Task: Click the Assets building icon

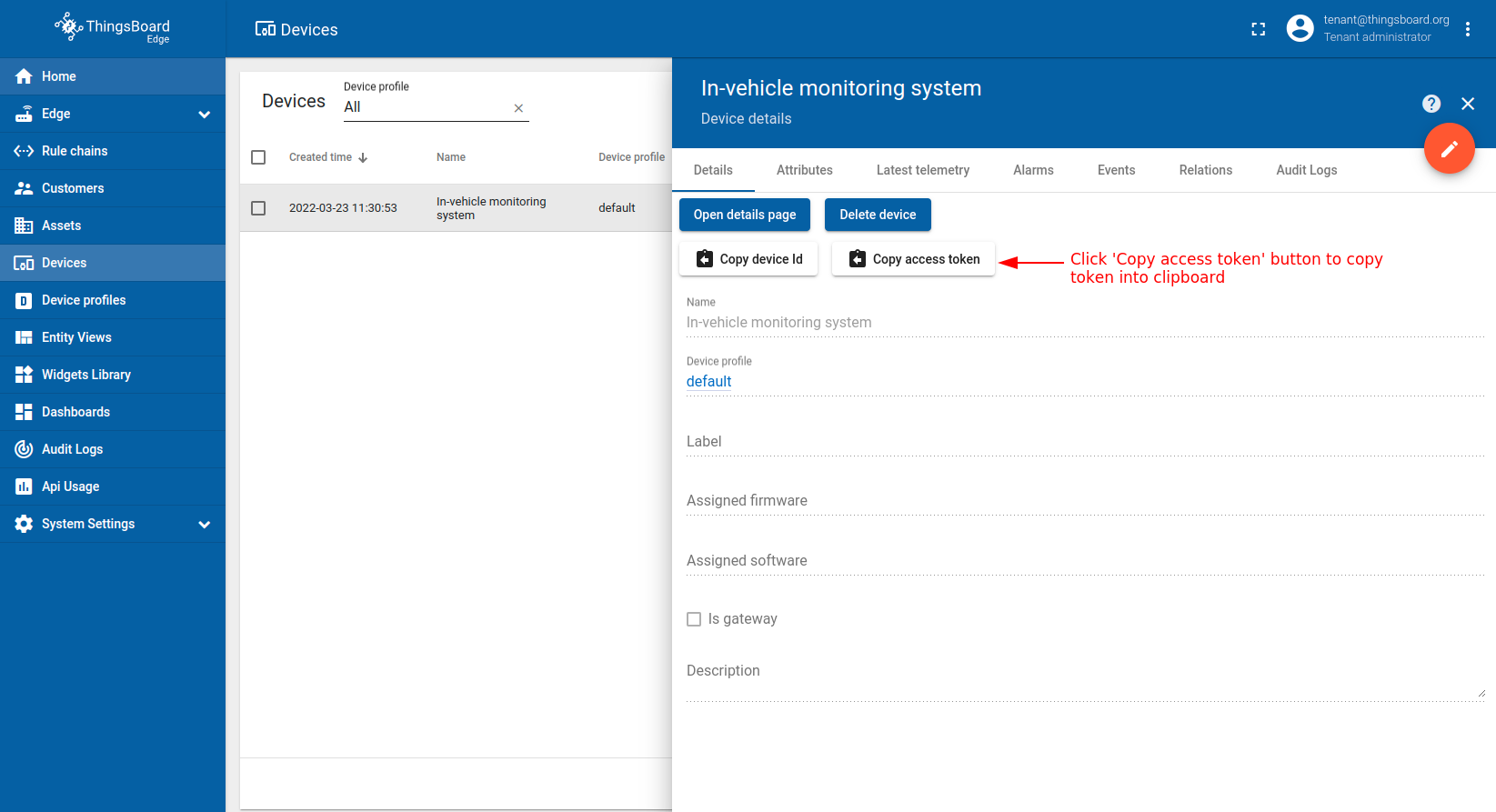Action: 24,226
